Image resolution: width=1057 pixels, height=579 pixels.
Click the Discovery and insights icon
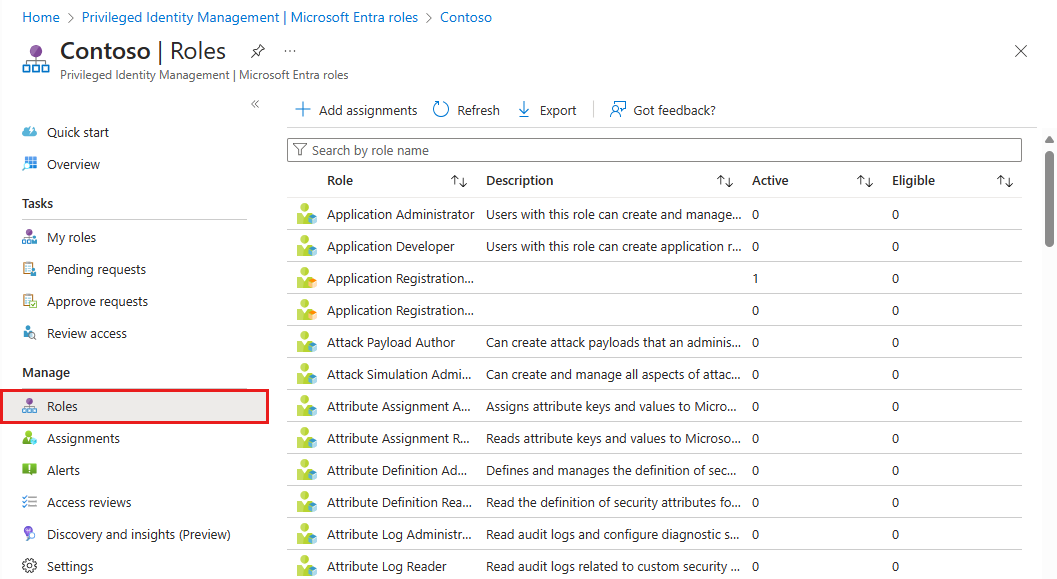pyautogui.click(x=30, y=534)
